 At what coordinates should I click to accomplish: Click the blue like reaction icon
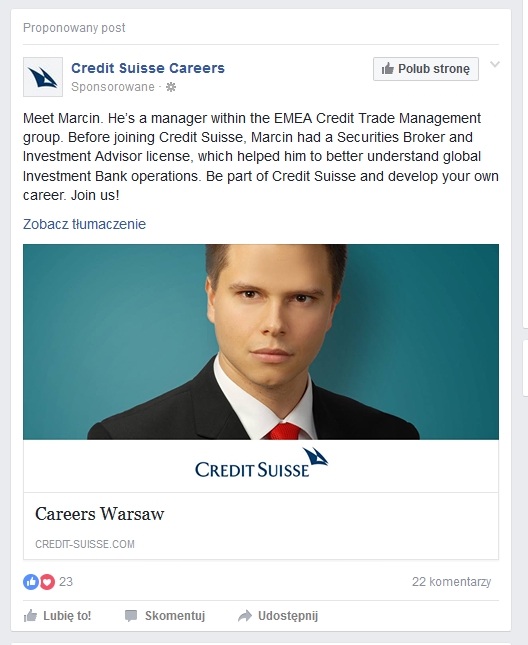pos(31,582)
